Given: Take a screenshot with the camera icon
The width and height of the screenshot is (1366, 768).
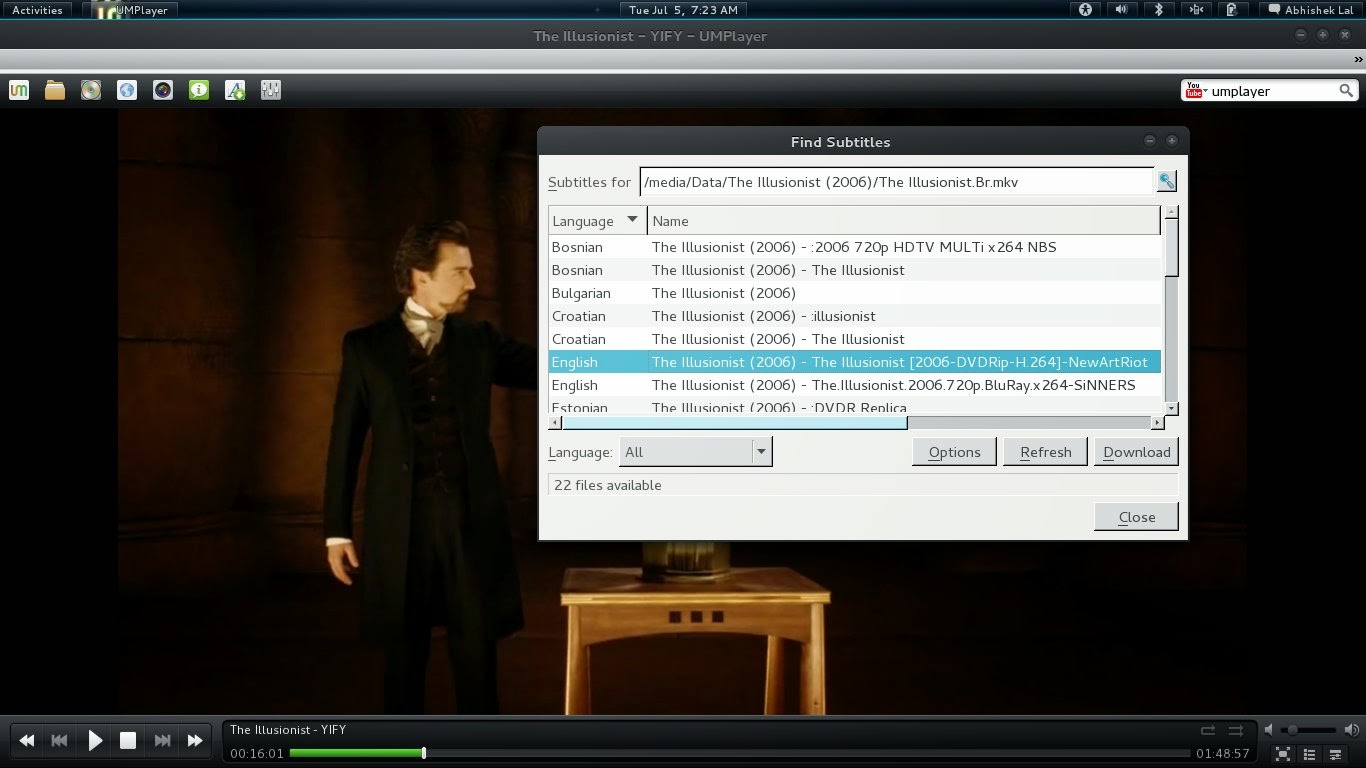Looking at the screenshot, I should tap(163, 90).
